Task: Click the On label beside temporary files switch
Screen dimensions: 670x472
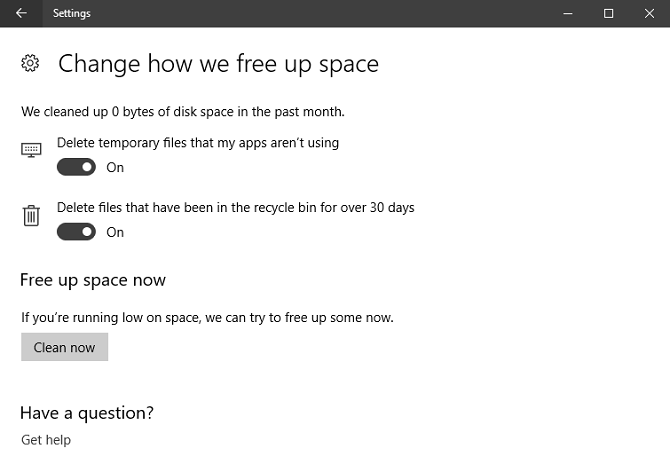Action: [115, 167]
